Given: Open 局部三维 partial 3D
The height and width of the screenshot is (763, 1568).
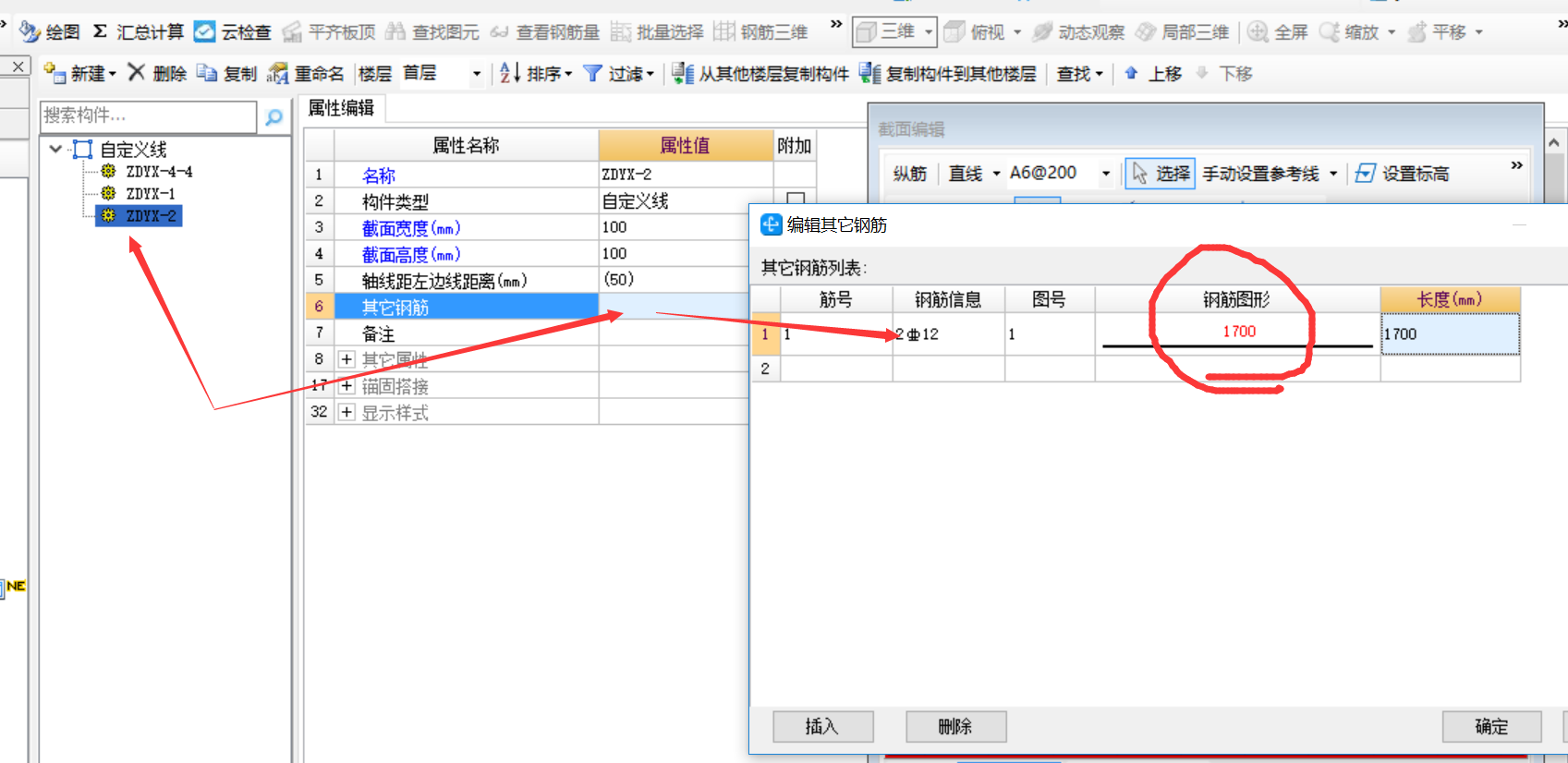Looking at the screenshot, I should point(1182,32).
